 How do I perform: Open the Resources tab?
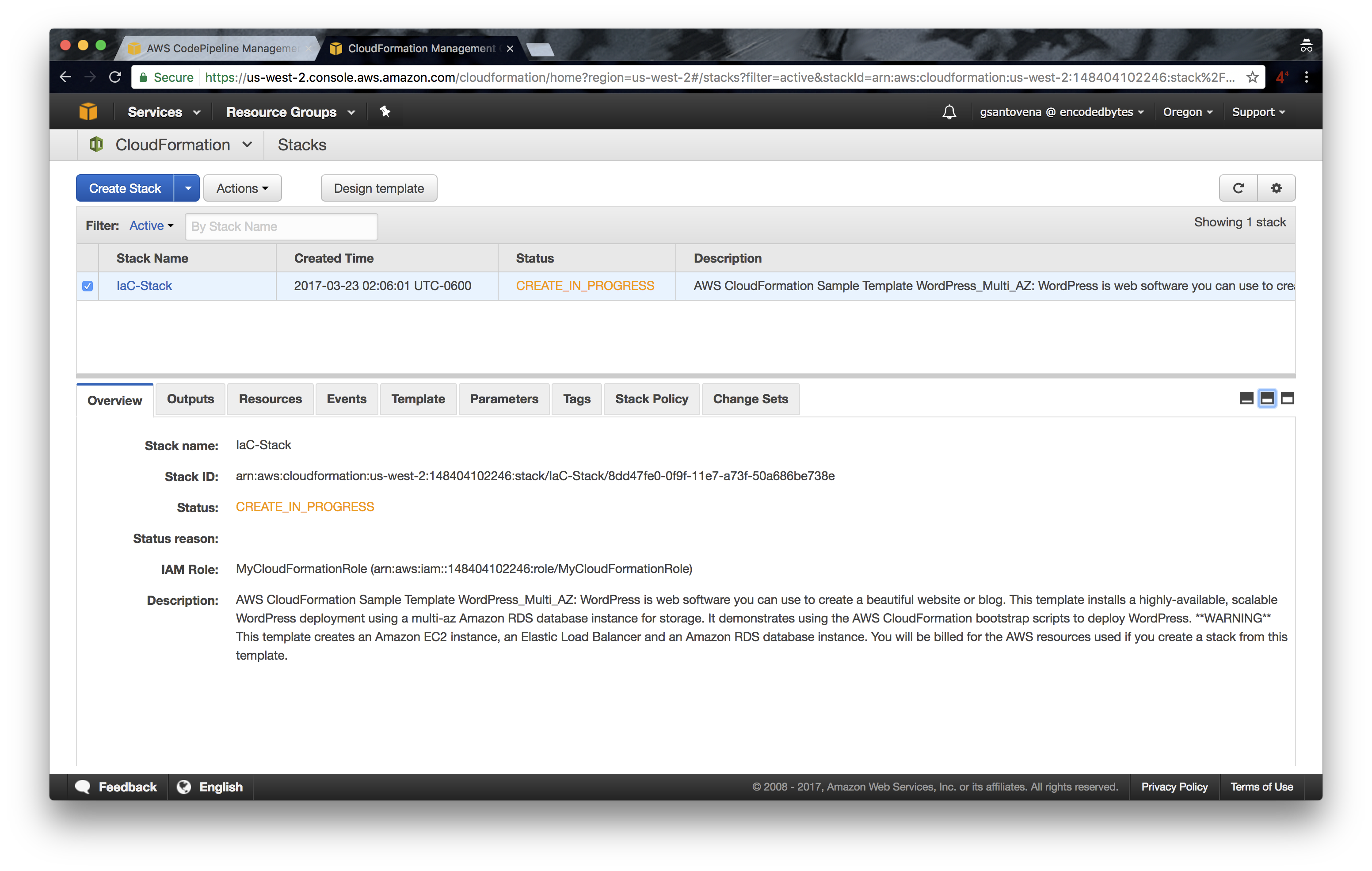click(x=270, y=399)
